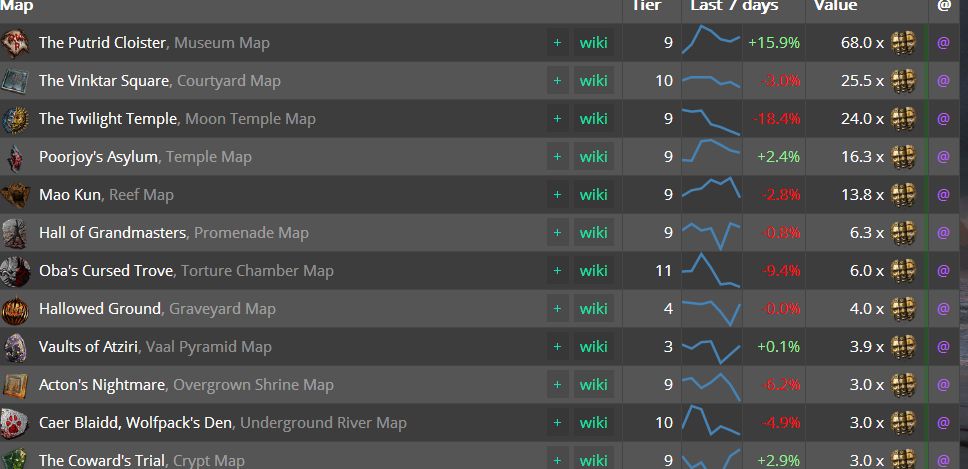
Task: Open wiki link for The Twilight Temple
Action: (x=593, y=119)
